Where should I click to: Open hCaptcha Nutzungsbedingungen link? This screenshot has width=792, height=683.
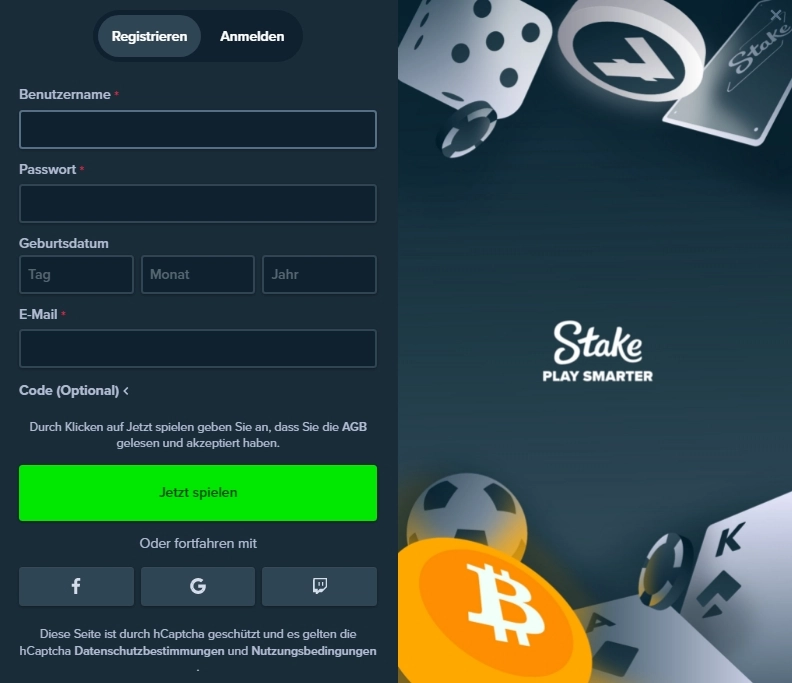tap(314, 651)
